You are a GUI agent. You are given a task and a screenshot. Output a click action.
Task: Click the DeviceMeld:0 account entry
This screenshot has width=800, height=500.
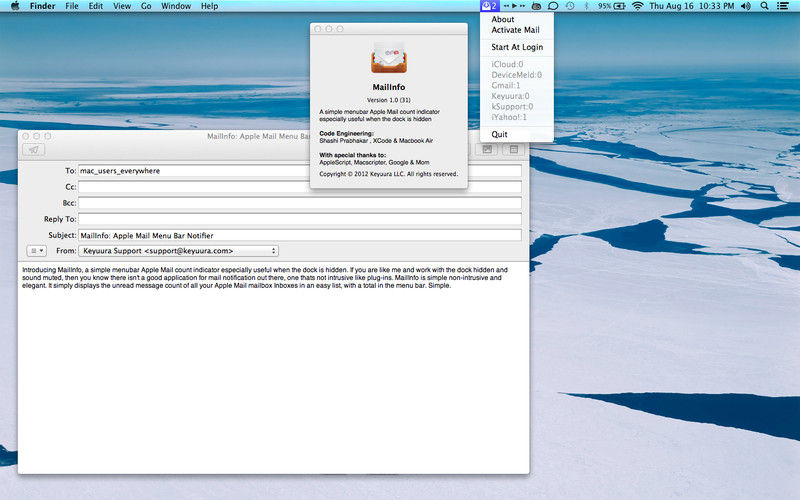(x=517, y=75)
